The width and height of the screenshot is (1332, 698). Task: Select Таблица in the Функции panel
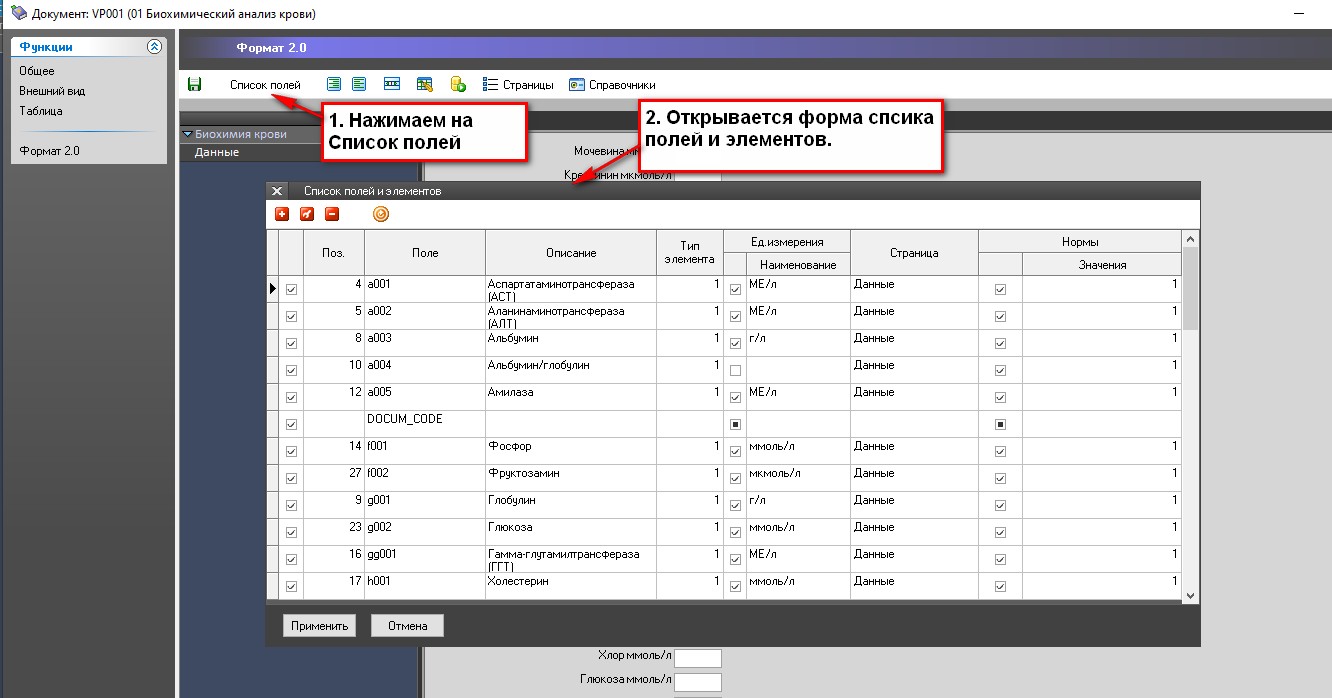click(41, 111)
